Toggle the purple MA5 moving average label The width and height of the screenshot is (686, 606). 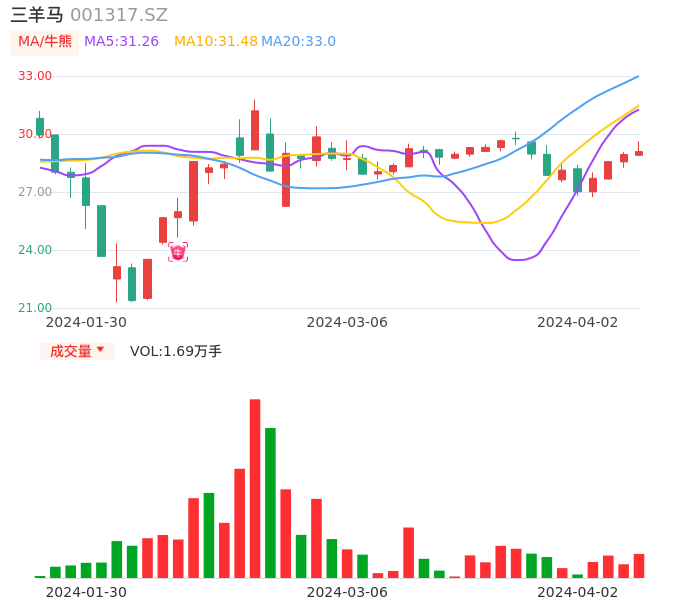click(x=121, y=42)
